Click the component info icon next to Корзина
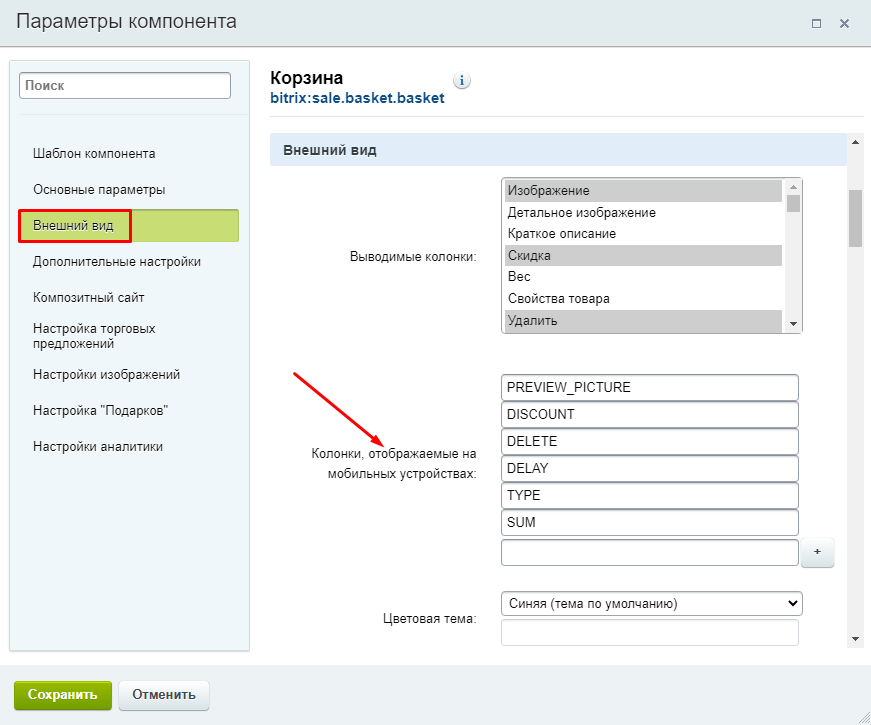The image size is (871, 725). coord(462,81)
